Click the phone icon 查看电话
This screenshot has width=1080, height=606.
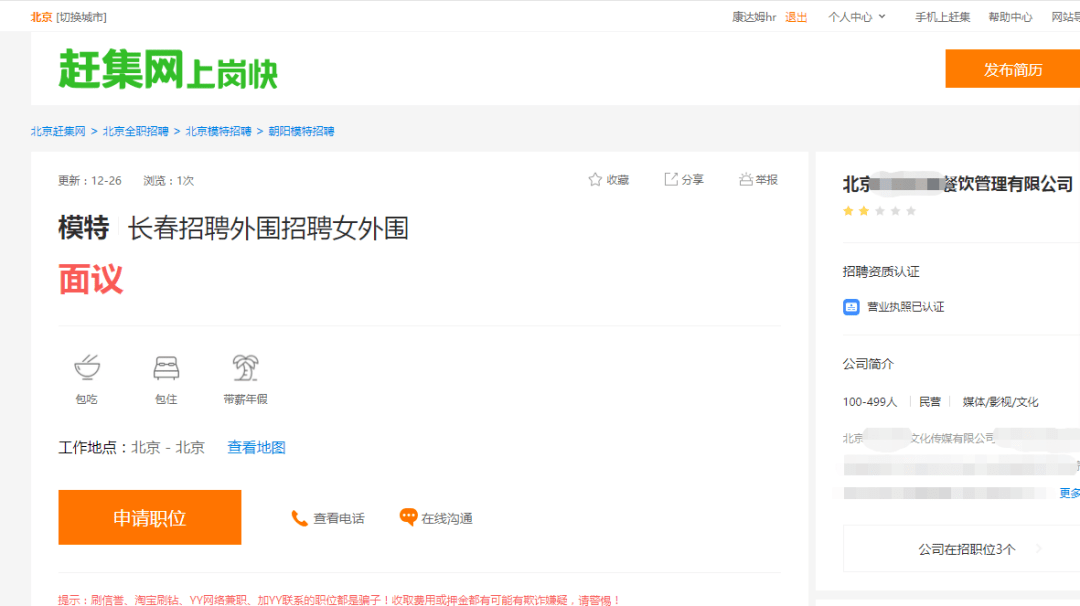click(299, 519)
